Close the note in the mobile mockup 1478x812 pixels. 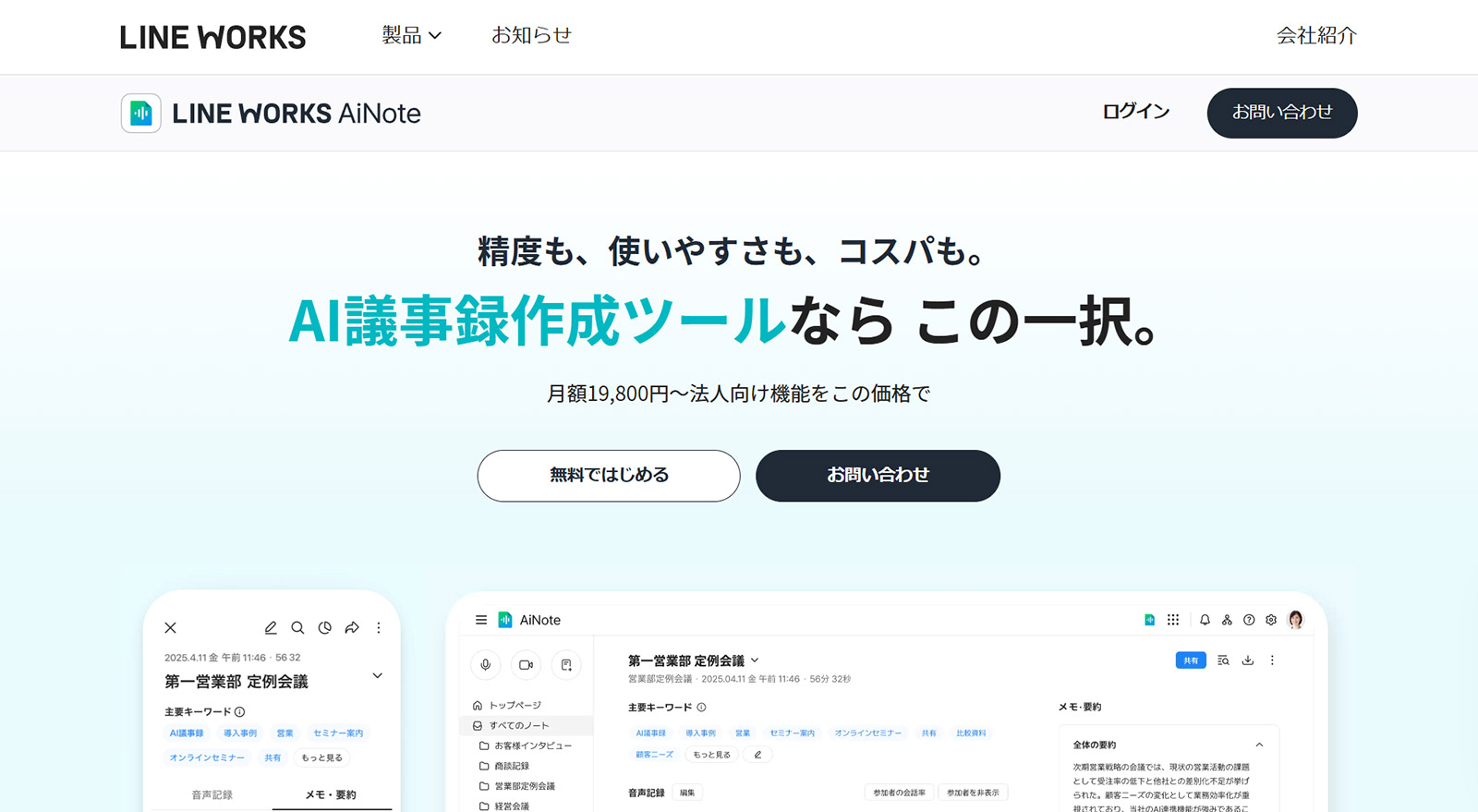[170, 627]
